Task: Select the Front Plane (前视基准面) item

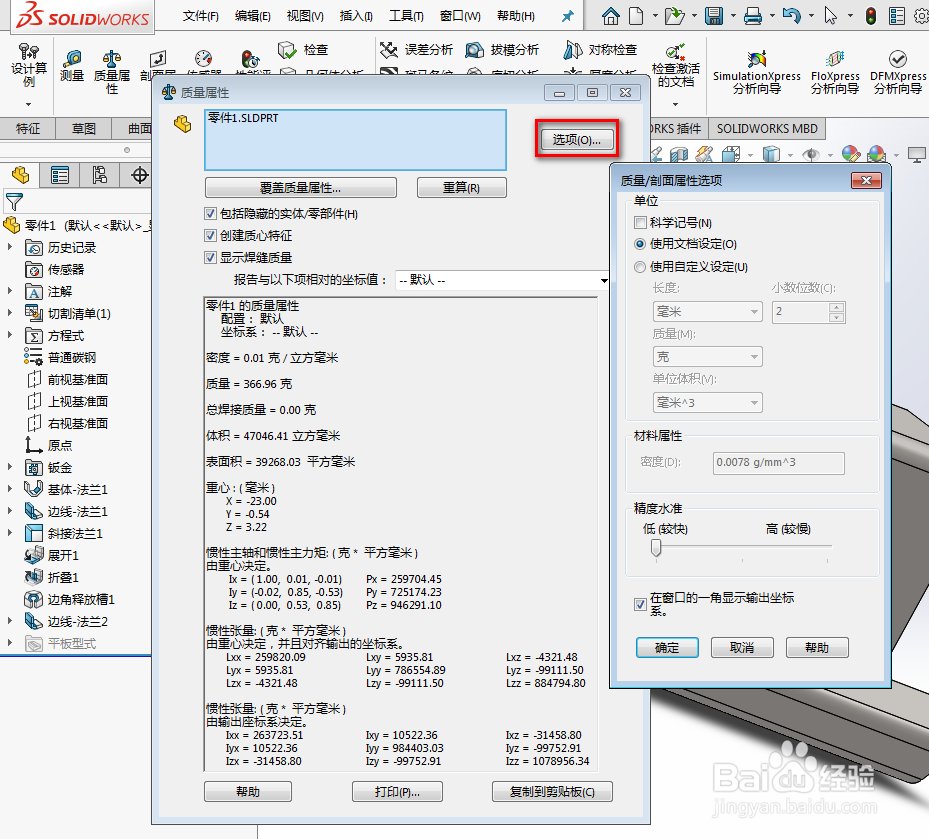Action: click(x=78, y=379)
